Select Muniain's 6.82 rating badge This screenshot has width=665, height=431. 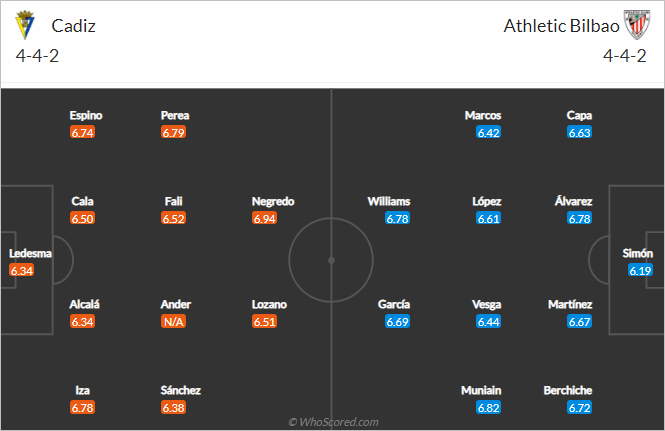489,407
